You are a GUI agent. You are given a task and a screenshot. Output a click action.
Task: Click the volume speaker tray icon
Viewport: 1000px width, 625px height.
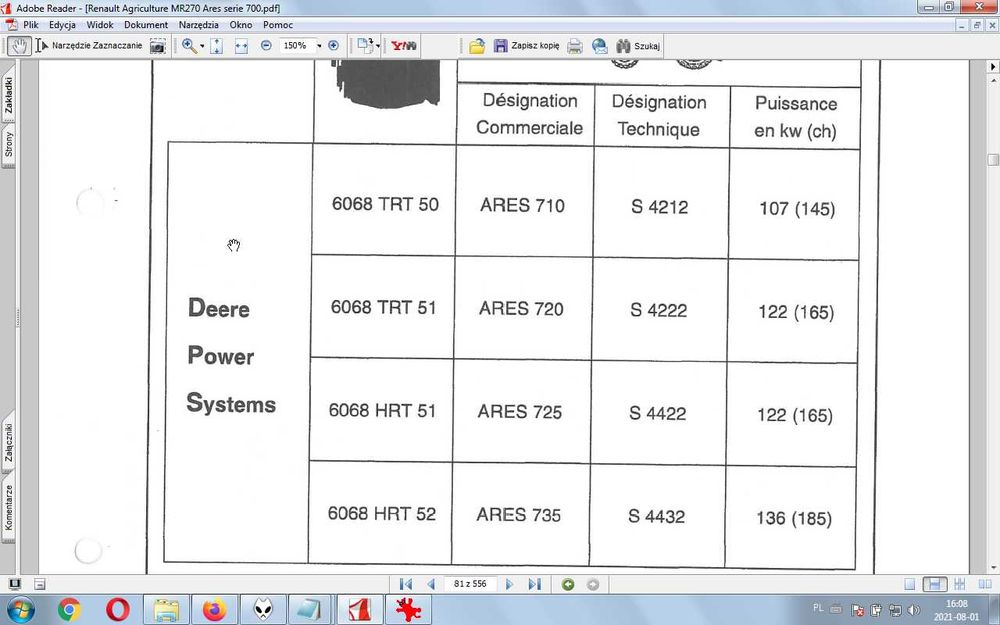coord(913,610)
